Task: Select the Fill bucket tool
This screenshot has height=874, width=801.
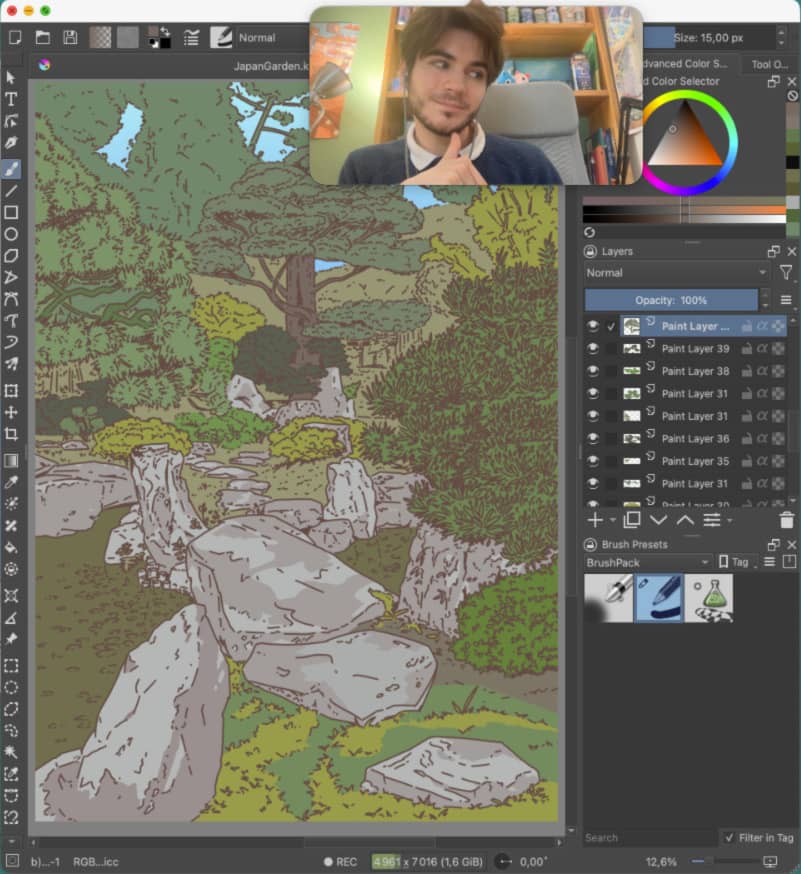Action: click(x=11, y=547)
